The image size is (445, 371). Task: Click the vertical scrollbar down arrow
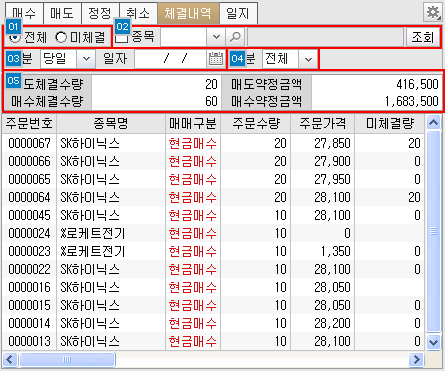click(x=433, y=342)
